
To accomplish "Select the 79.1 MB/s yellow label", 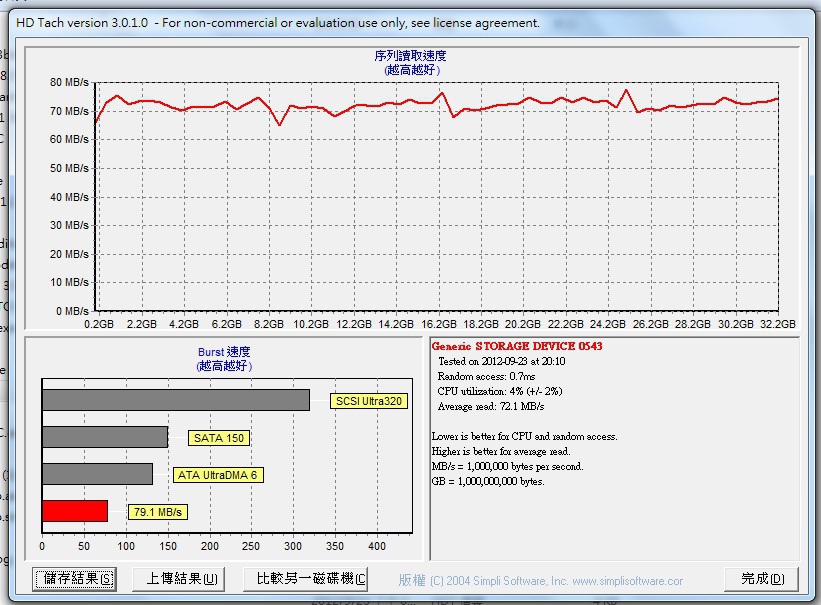I will point(158,512).
